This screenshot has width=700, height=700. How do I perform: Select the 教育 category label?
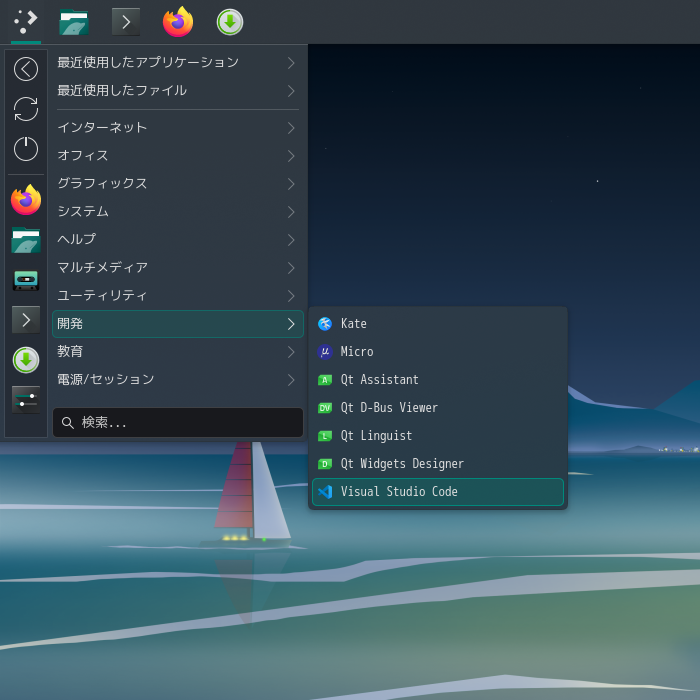tap(70, 351)
